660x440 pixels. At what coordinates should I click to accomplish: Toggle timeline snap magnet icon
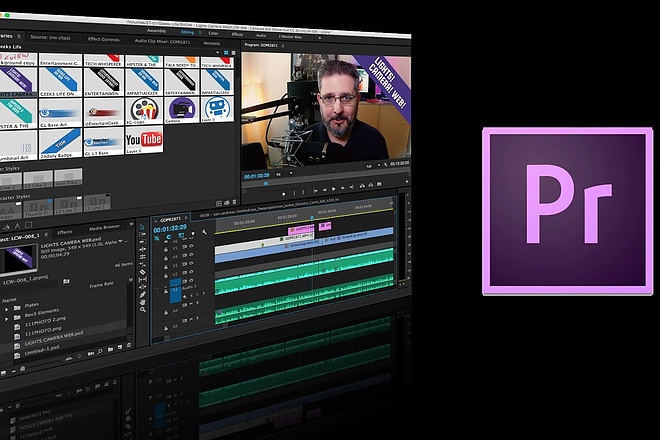pyautogui.click(x=168, y=237)
